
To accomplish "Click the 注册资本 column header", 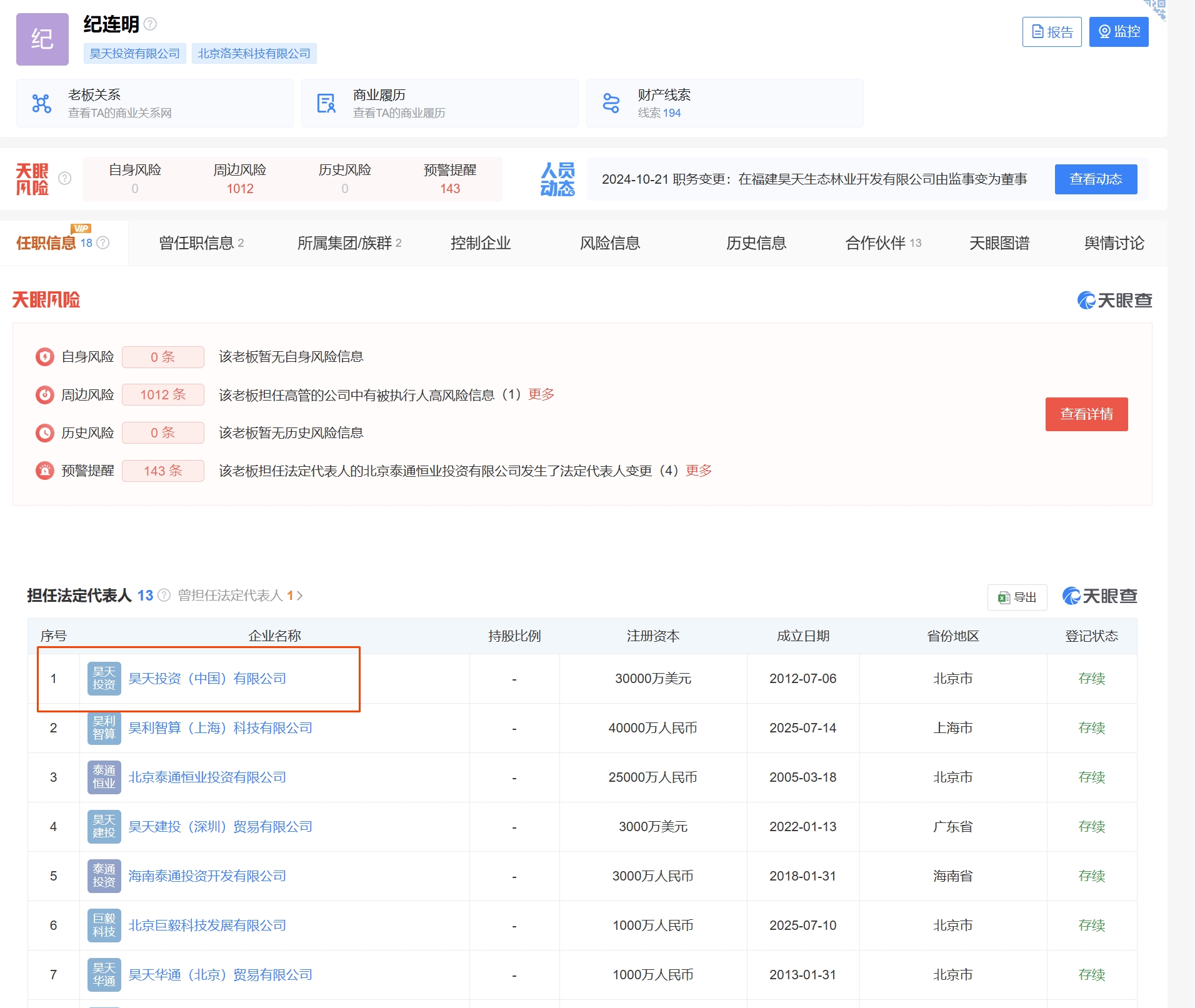I will [x=653, y=636].
